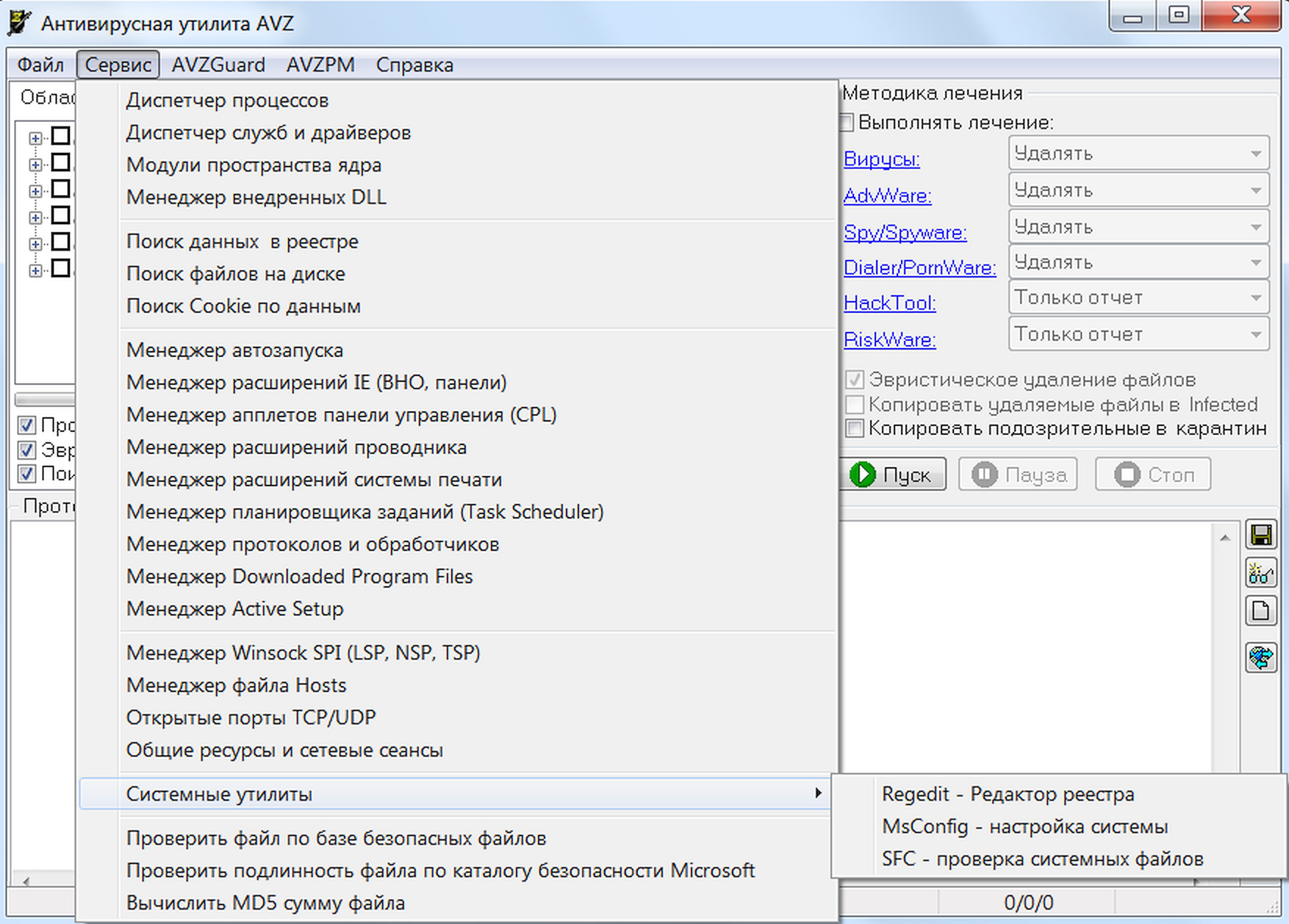Select Менеджер внедренных DLL
Viewport: 1289px width, 924px height.
pyautogui.click(x=457, y=197)
